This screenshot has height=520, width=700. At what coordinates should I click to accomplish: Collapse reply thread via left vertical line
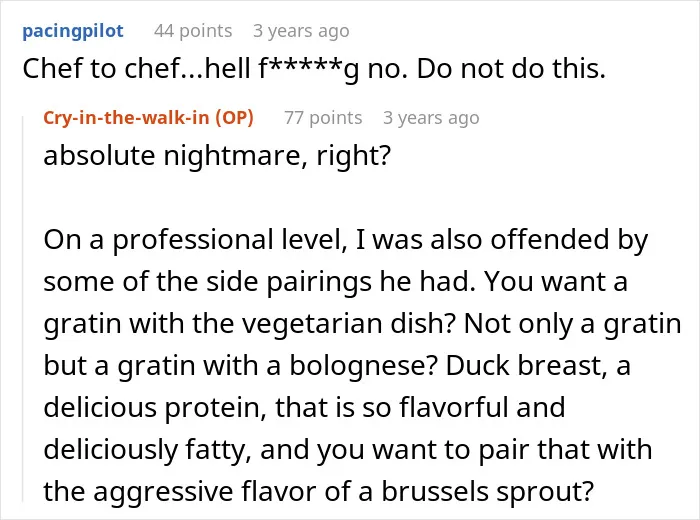(x=23, y=308)
